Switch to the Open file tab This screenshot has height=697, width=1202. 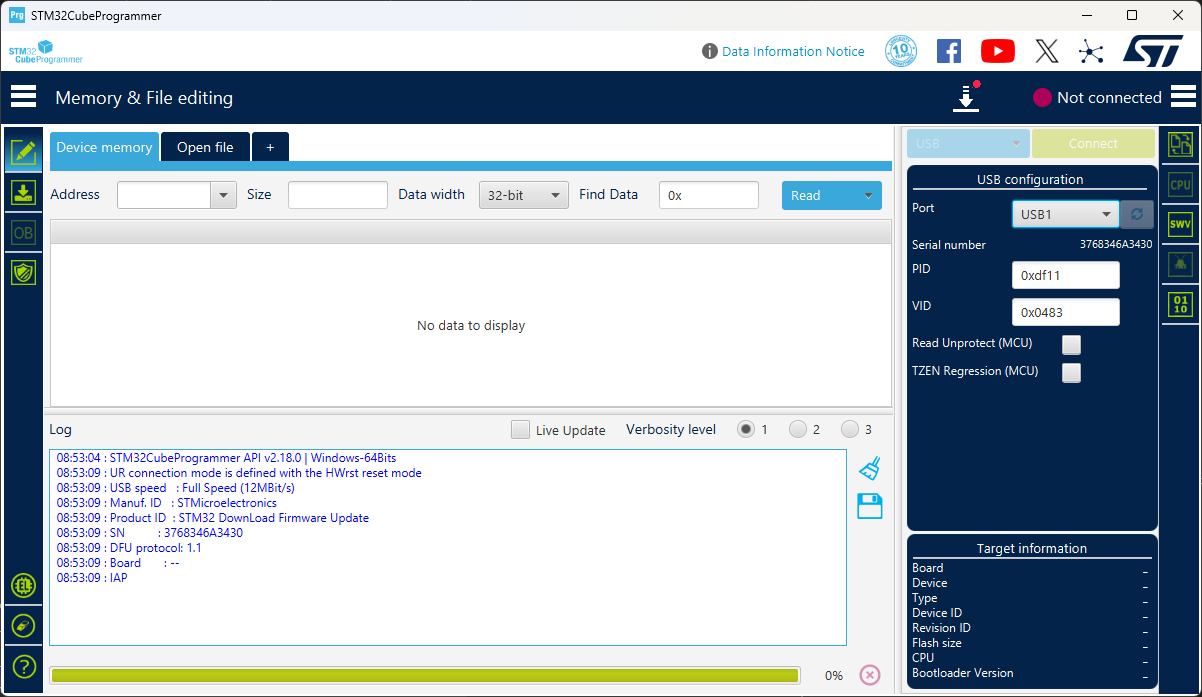205,146
